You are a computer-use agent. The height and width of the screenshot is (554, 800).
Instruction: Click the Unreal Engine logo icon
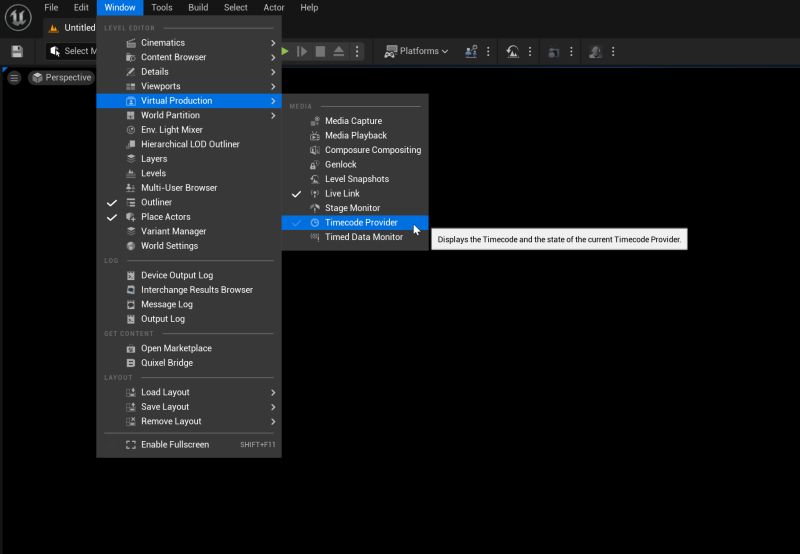pyautogui.click(x=18, y=17)
